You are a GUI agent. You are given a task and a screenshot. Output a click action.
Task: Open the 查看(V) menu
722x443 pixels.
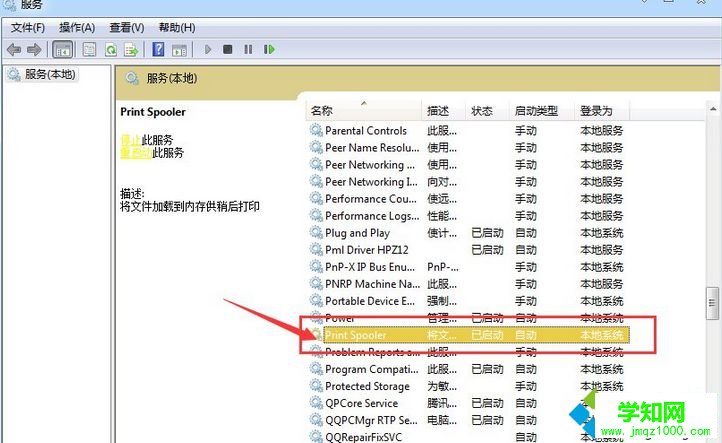coord(127,28)
